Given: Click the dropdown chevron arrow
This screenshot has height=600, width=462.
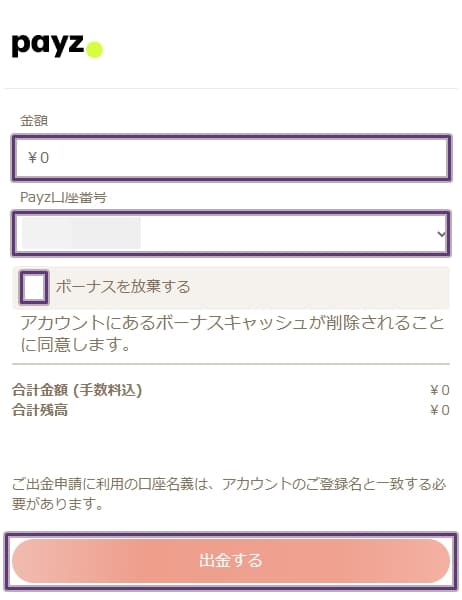Looking at the screenshot, I should coord(441,233).
